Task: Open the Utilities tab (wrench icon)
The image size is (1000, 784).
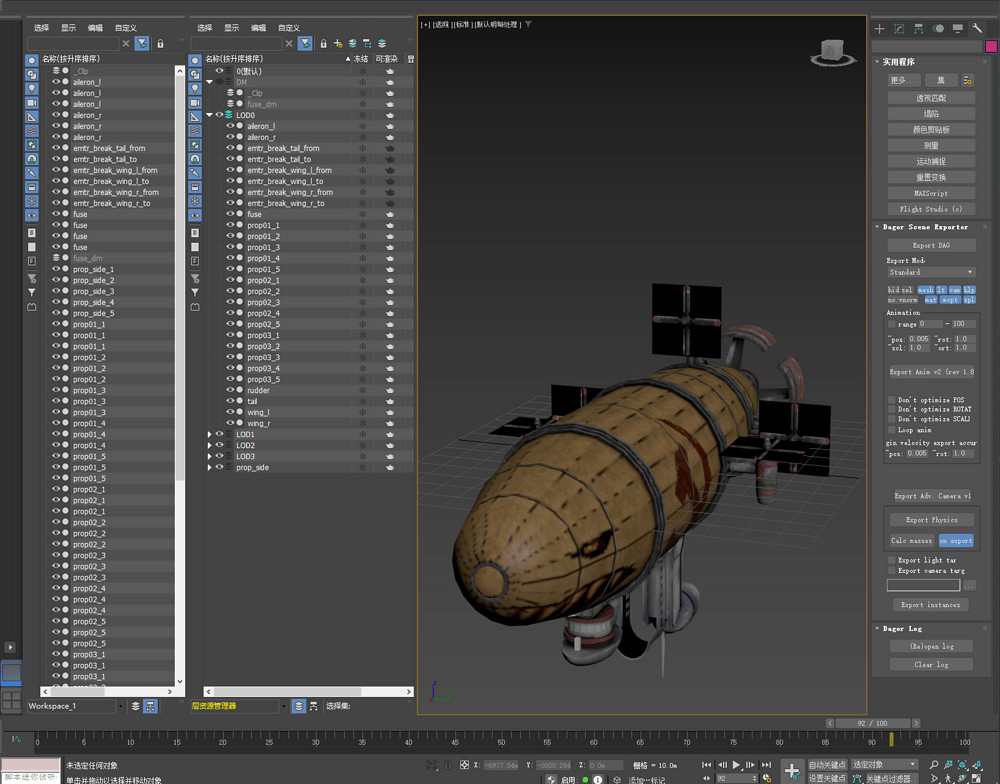Action: tap(977, 29)
